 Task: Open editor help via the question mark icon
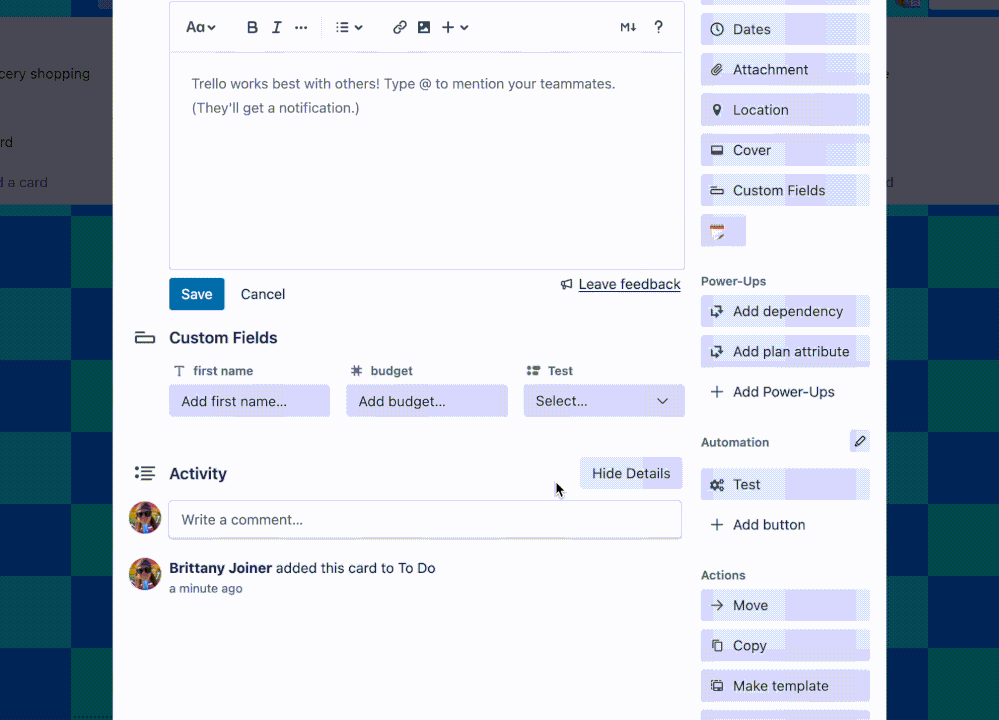658,27
